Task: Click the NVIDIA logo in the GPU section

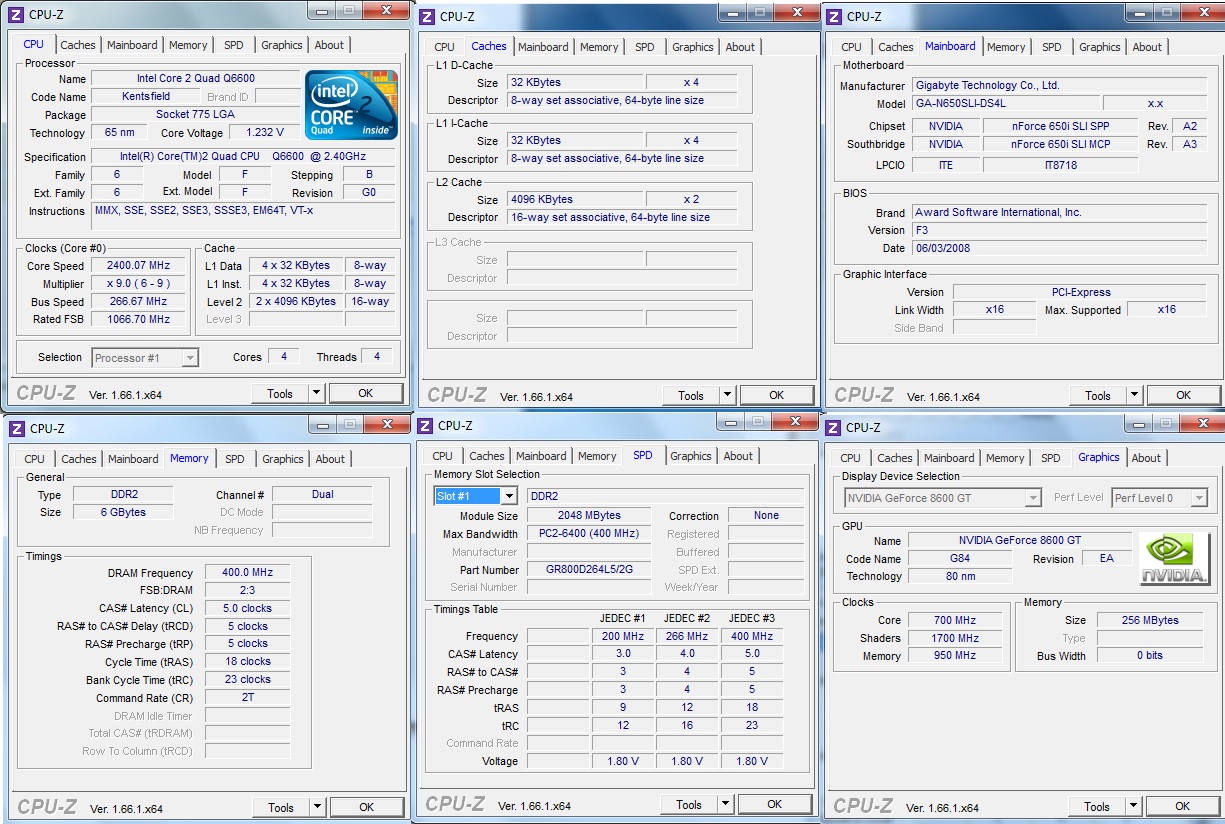Action: pyautogui.click(x=1174, y=559)
